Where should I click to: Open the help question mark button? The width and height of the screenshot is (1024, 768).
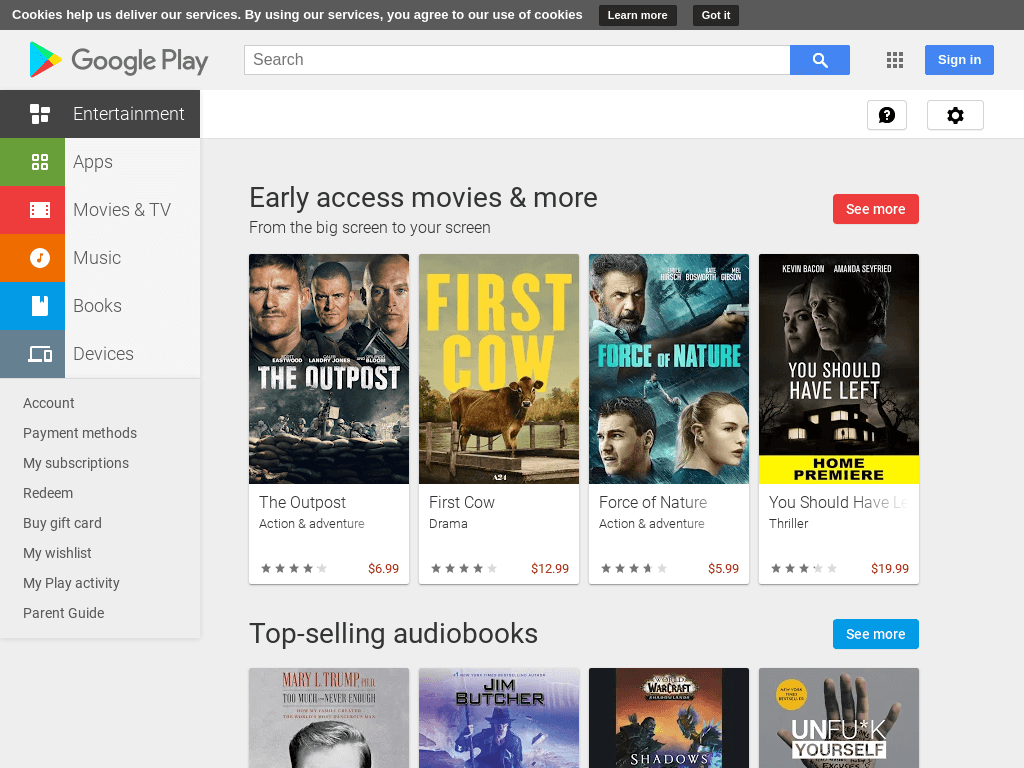point(887,116)
